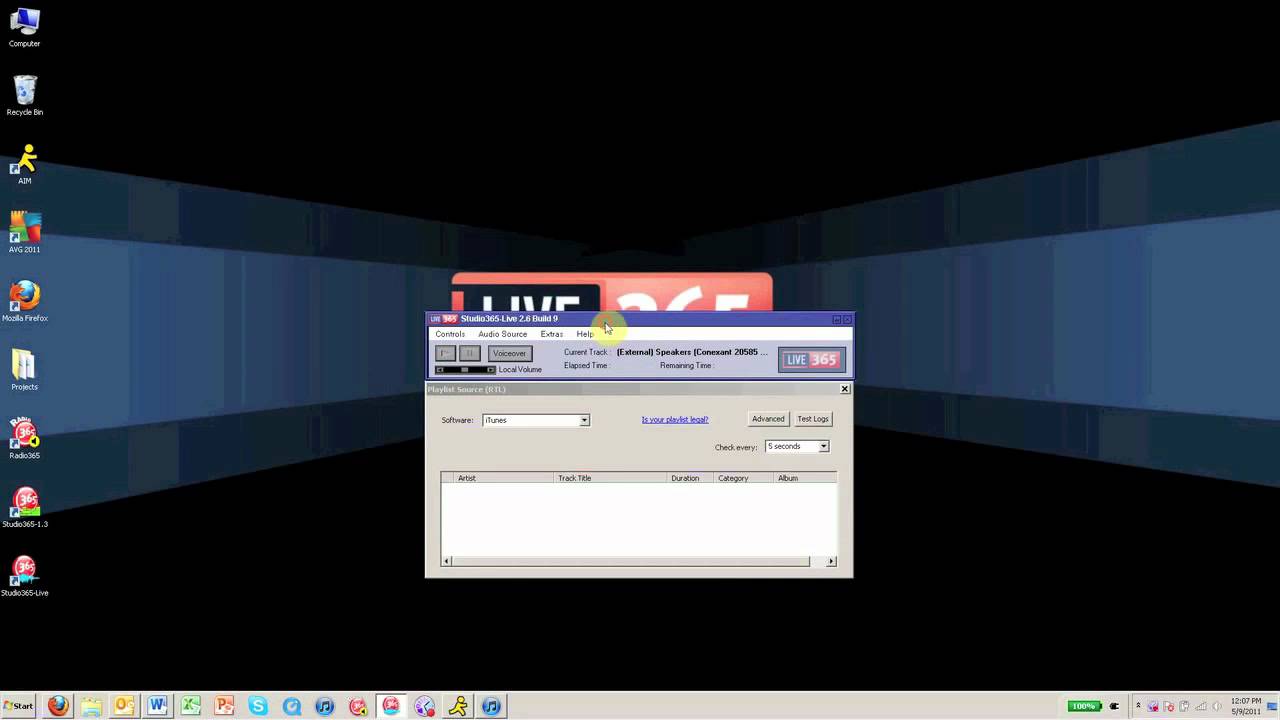Launch the Radio365 desktop shortcut
The width and height of the screenshot is (1280, 720).
[x=24, y=439]
